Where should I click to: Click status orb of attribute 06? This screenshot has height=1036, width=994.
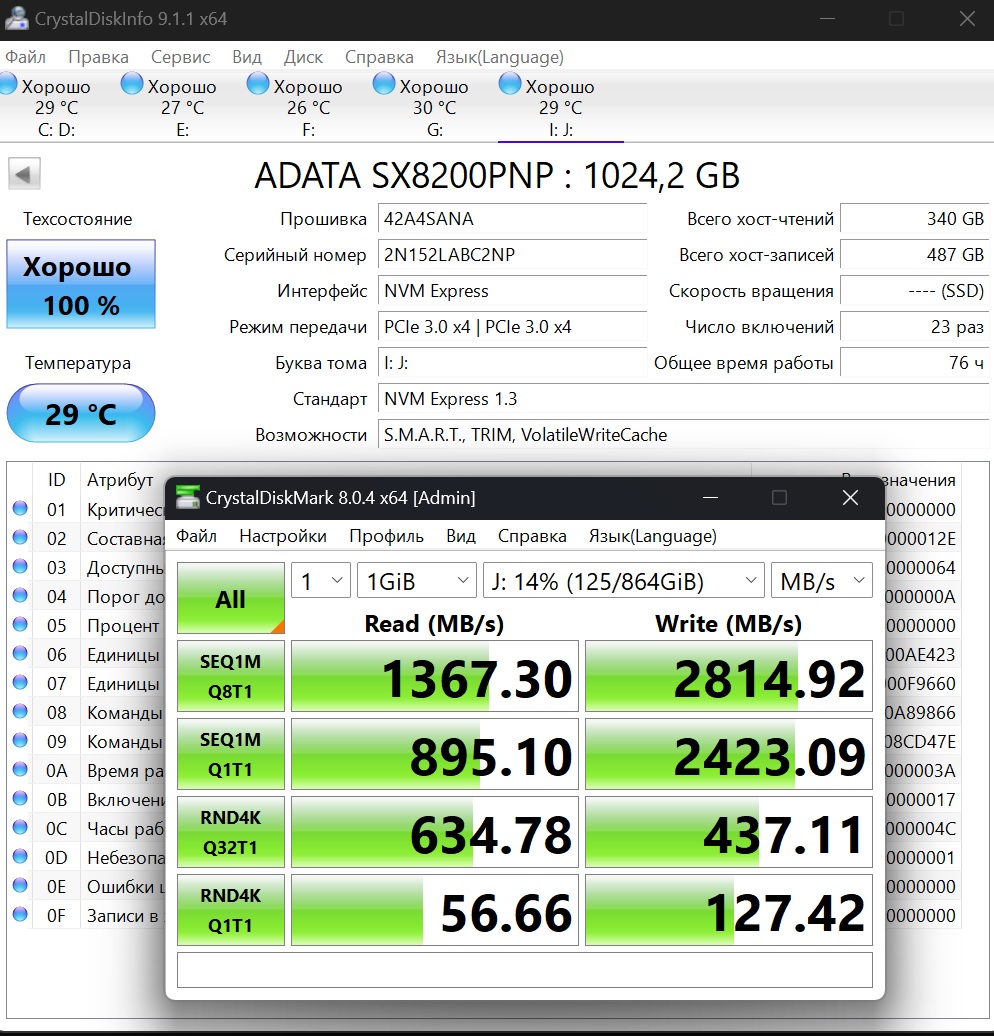click(20, 653)
